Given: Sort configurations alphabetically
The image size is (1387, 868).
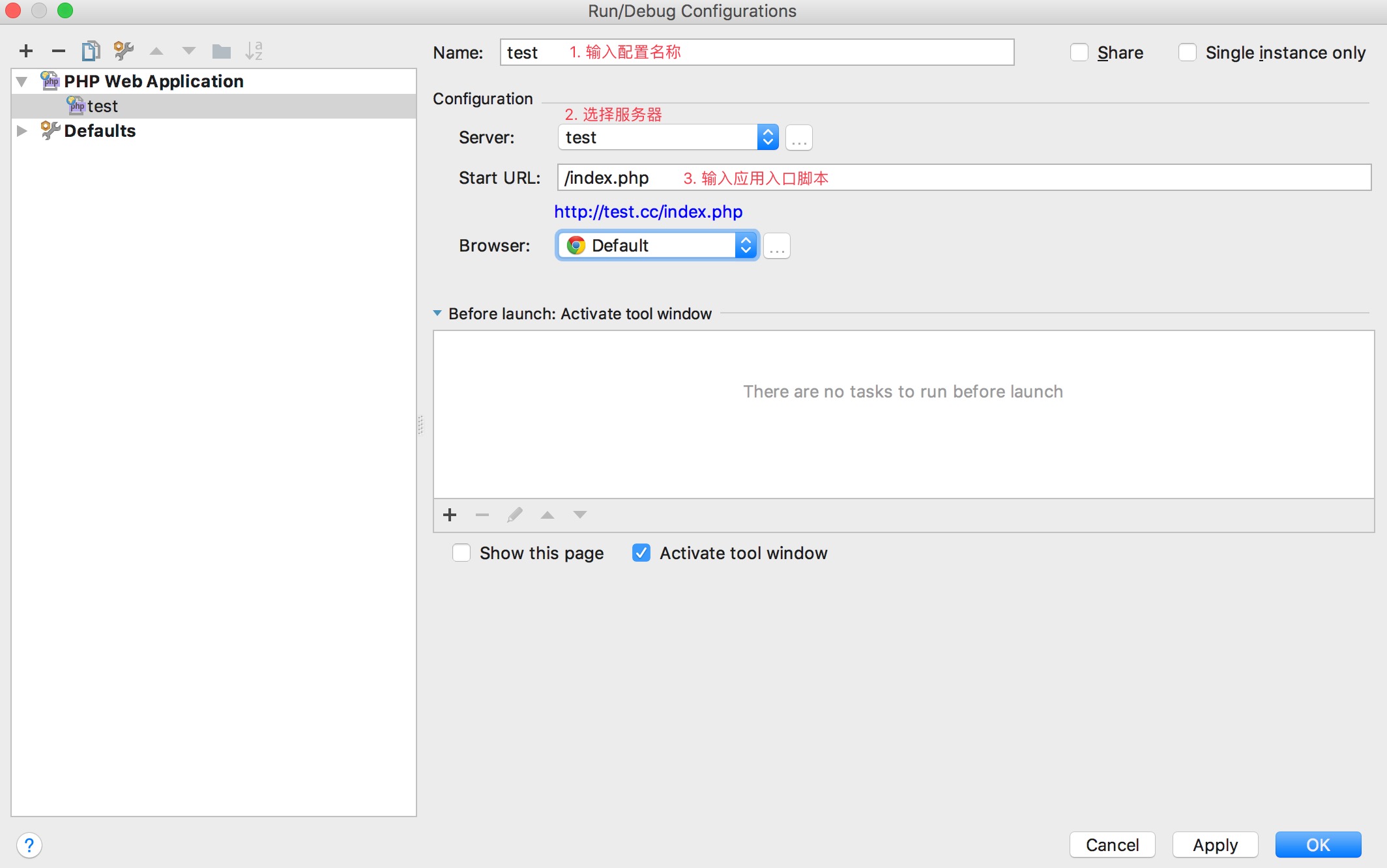Looking at the screenshot, I should click(254, 51).
